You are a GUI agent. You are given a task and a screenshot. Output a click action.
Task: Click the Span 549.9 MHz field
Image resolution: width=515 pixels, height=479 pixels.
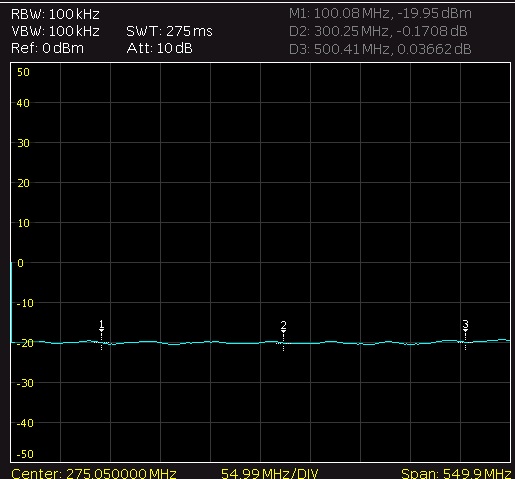tap(456, 473)
